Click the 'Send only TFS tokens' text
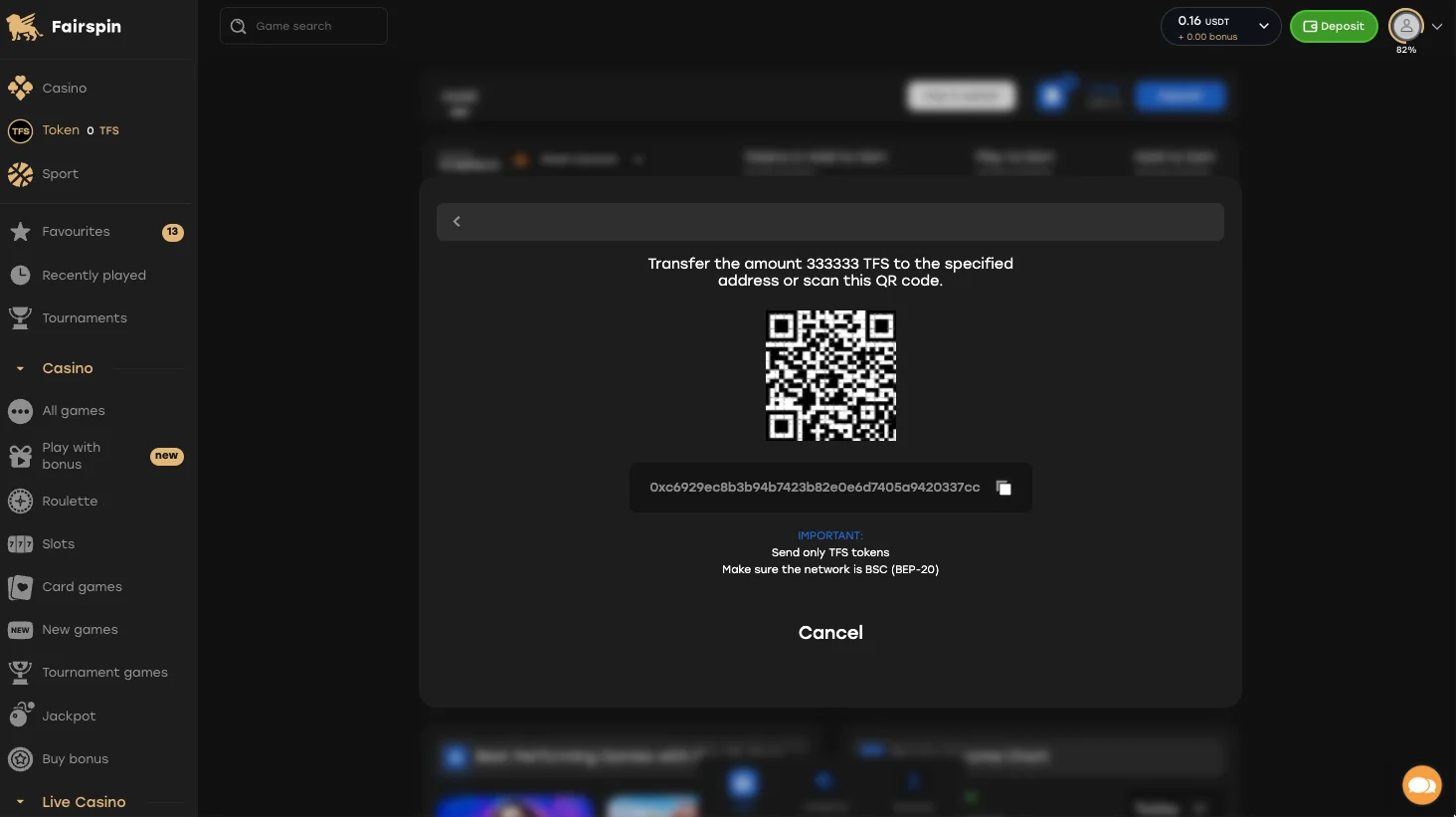Screen dimensions: 1456x817 click(830, 552)
